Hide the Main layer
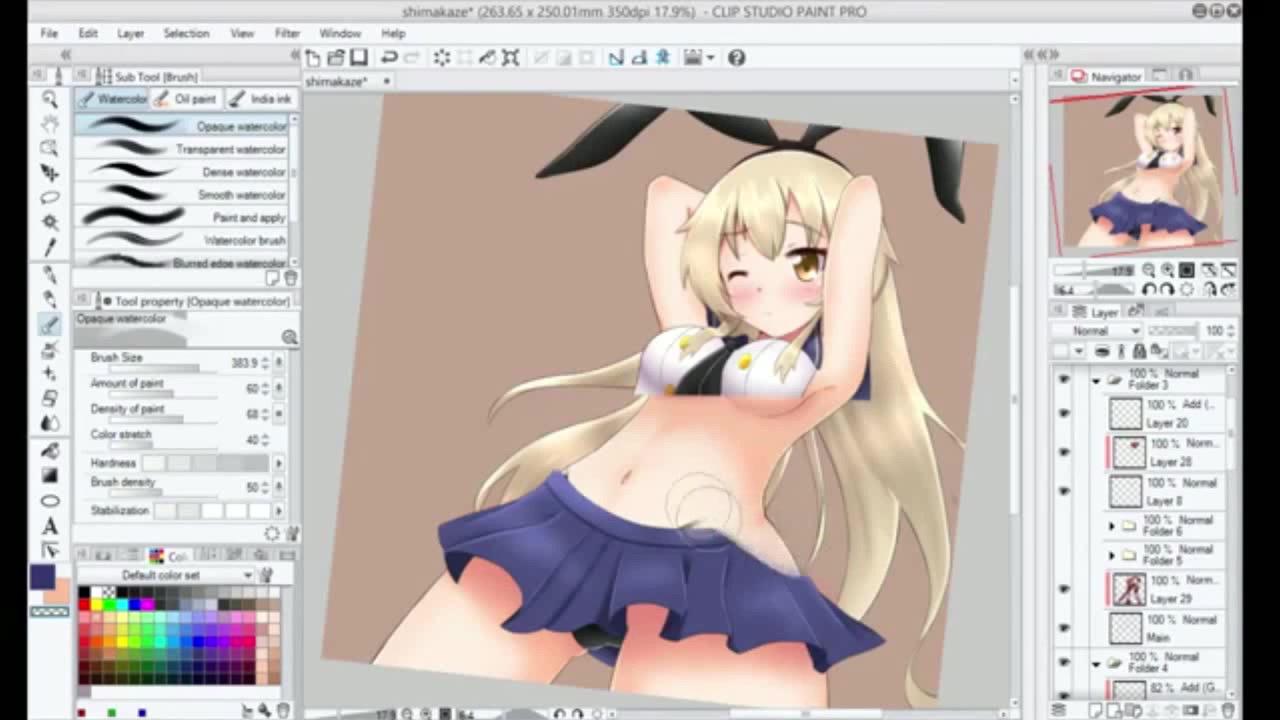The width and height of the screenshot is (1280, 720). click(1063, 628)
